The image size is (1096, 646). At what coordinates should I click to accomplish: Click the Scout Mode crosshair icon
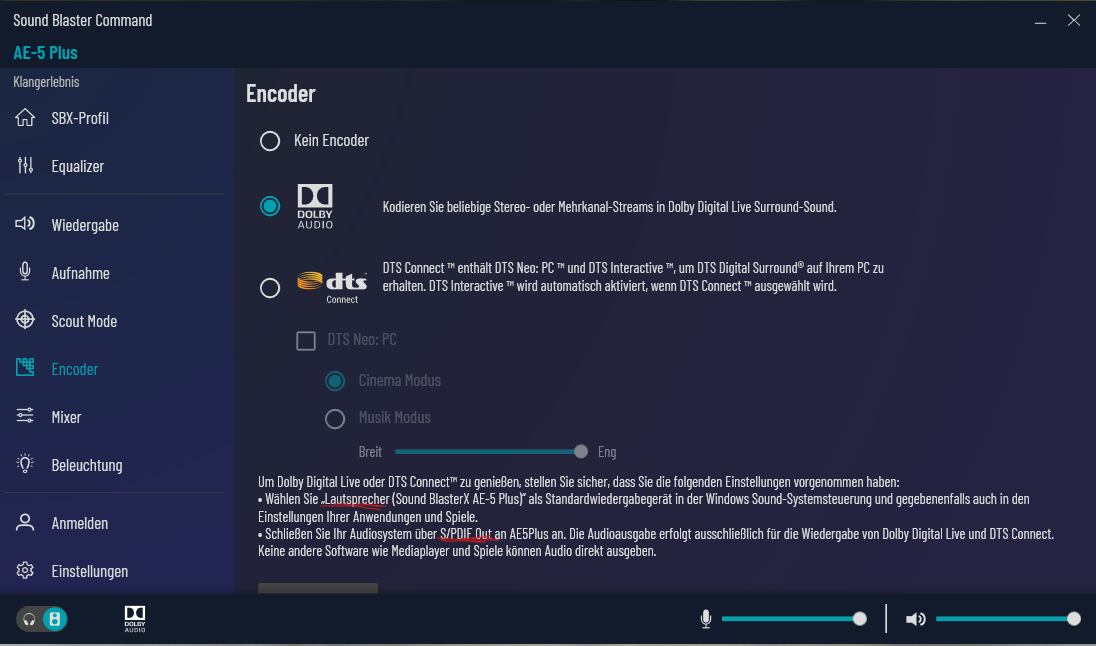point(25,320)
